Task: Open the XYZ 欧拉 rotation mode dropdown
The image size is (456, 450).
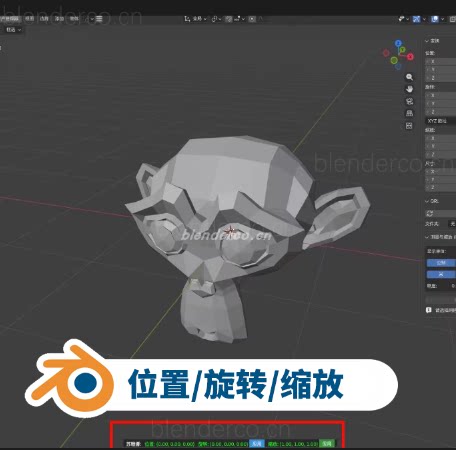Action: 441,121
